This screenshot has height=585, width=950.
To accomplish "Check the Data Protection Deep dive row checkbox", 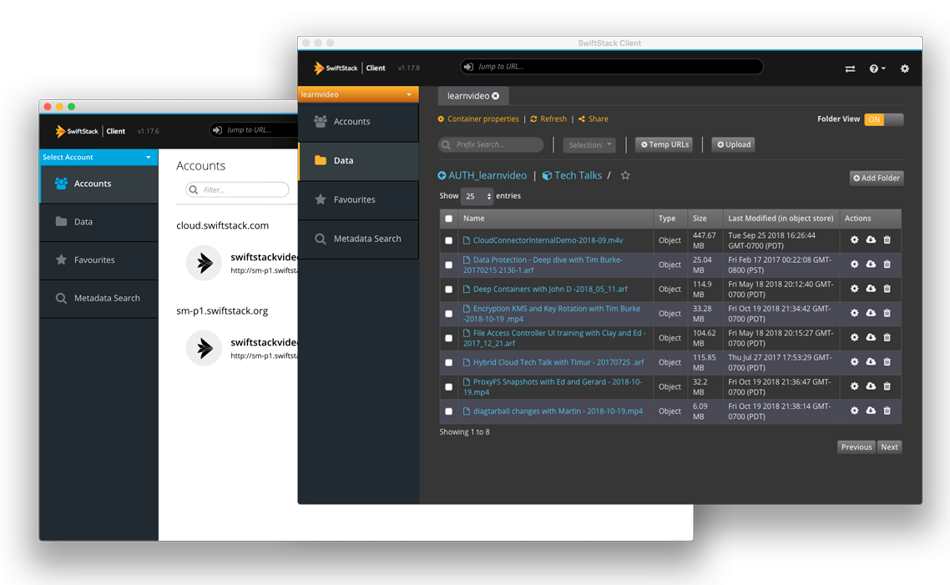I will pos(448,265).
